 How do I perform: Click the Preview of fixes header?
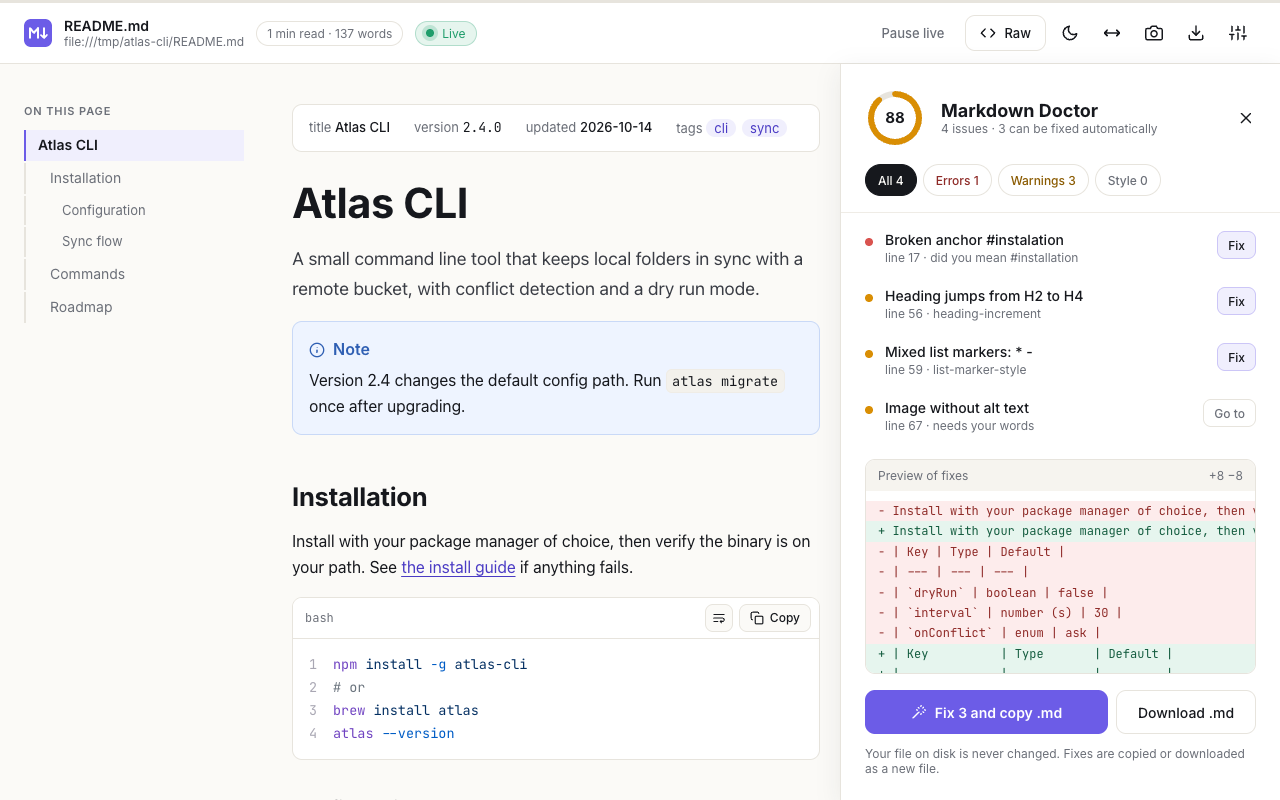pyautogui.click(x=1060, y=476)
